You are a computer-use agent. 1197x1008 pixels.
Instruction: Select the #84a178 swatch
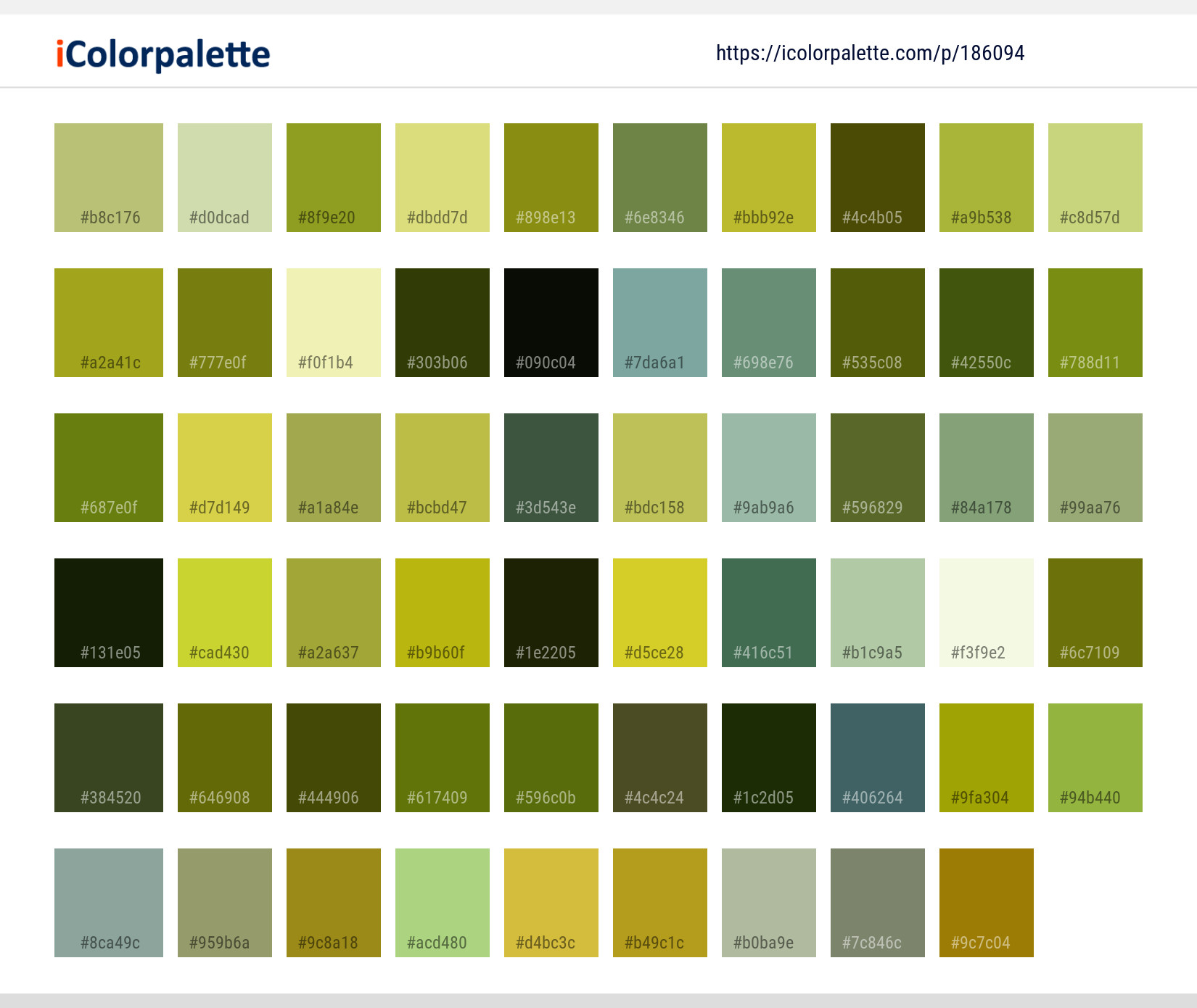click(987, 468)
